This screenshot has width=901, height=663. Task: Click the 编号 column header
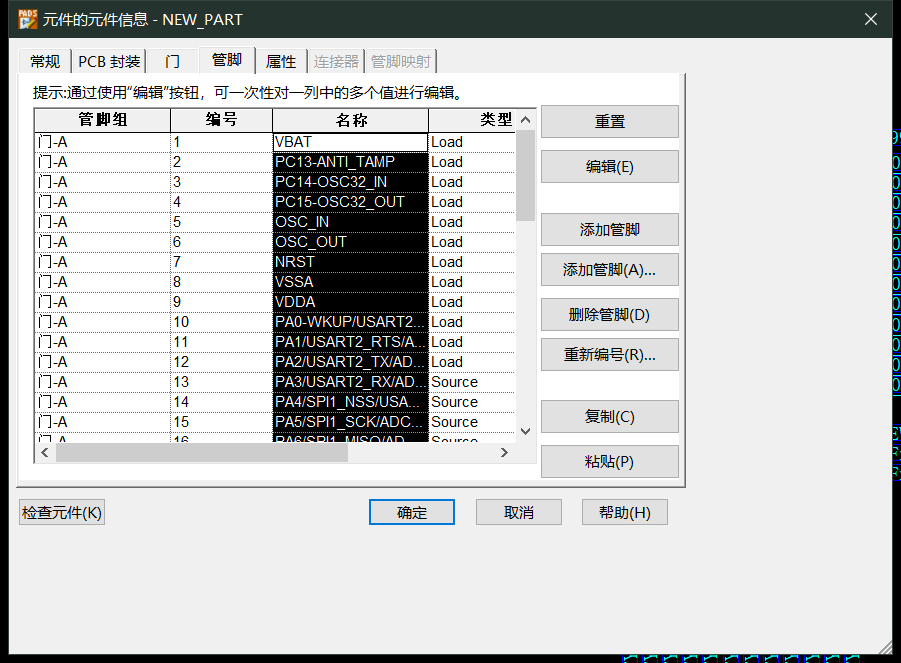pos(221,120)
